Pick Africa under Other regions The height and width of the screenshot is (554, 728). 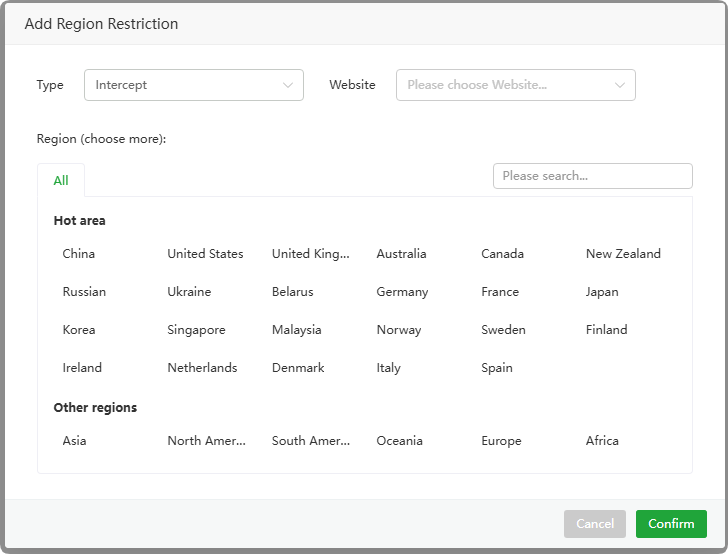(602, 441)
